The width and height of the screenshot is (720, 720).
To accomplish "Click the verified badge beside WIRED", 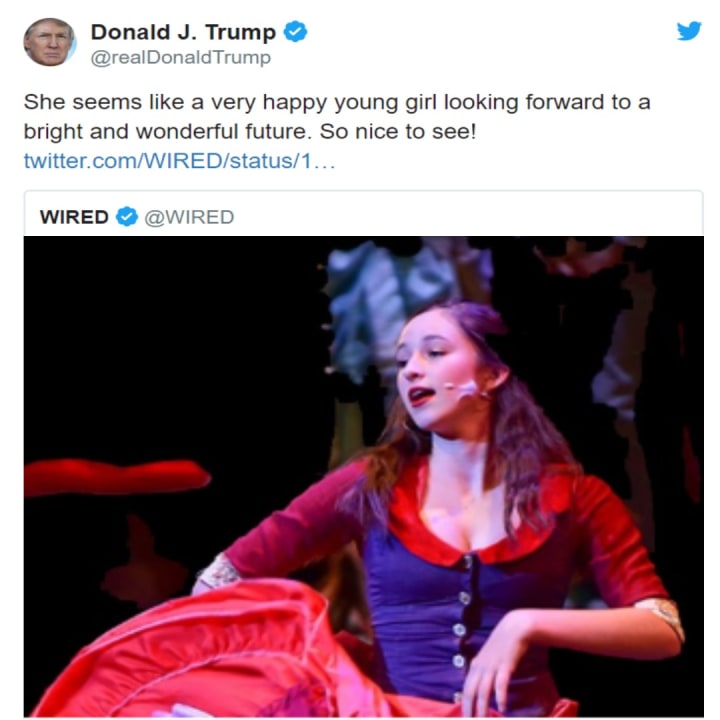I will tap(127, 216).
